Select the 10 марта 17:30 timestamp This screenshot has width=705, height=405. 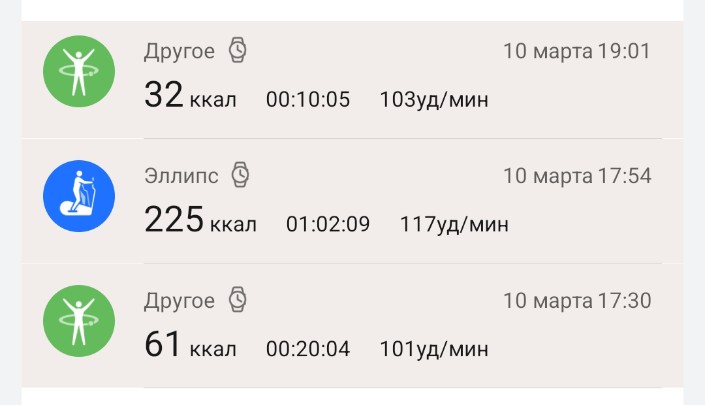(x=577, y=301)
